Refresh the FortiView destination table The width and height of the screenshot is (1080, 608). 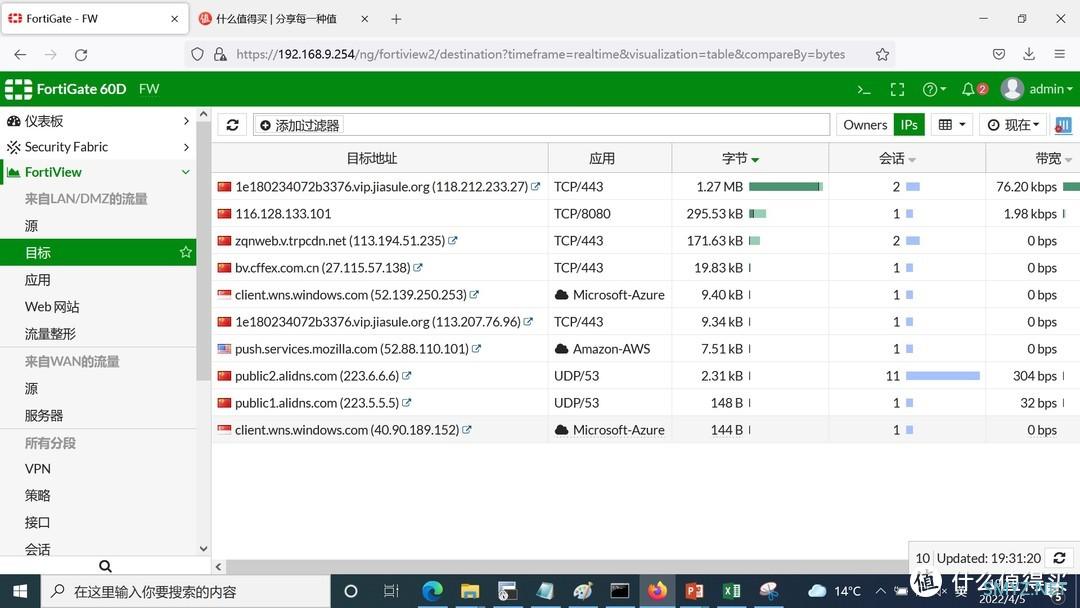click(232, 125)
